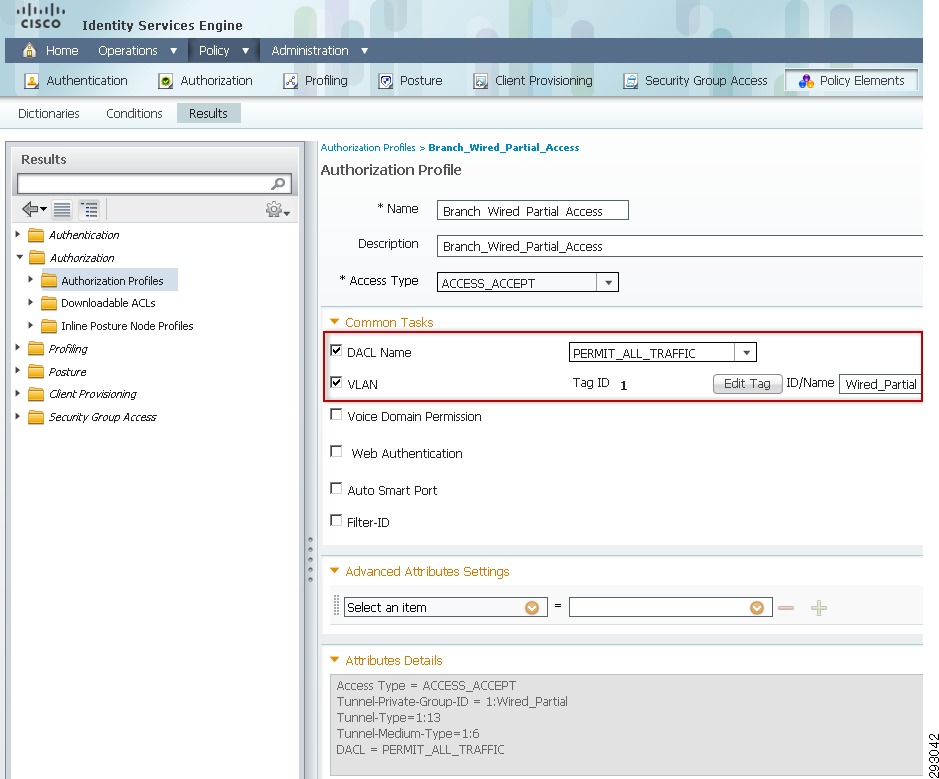
Task: Expand the Authentication tree node
Action: [x=18, y=234]
